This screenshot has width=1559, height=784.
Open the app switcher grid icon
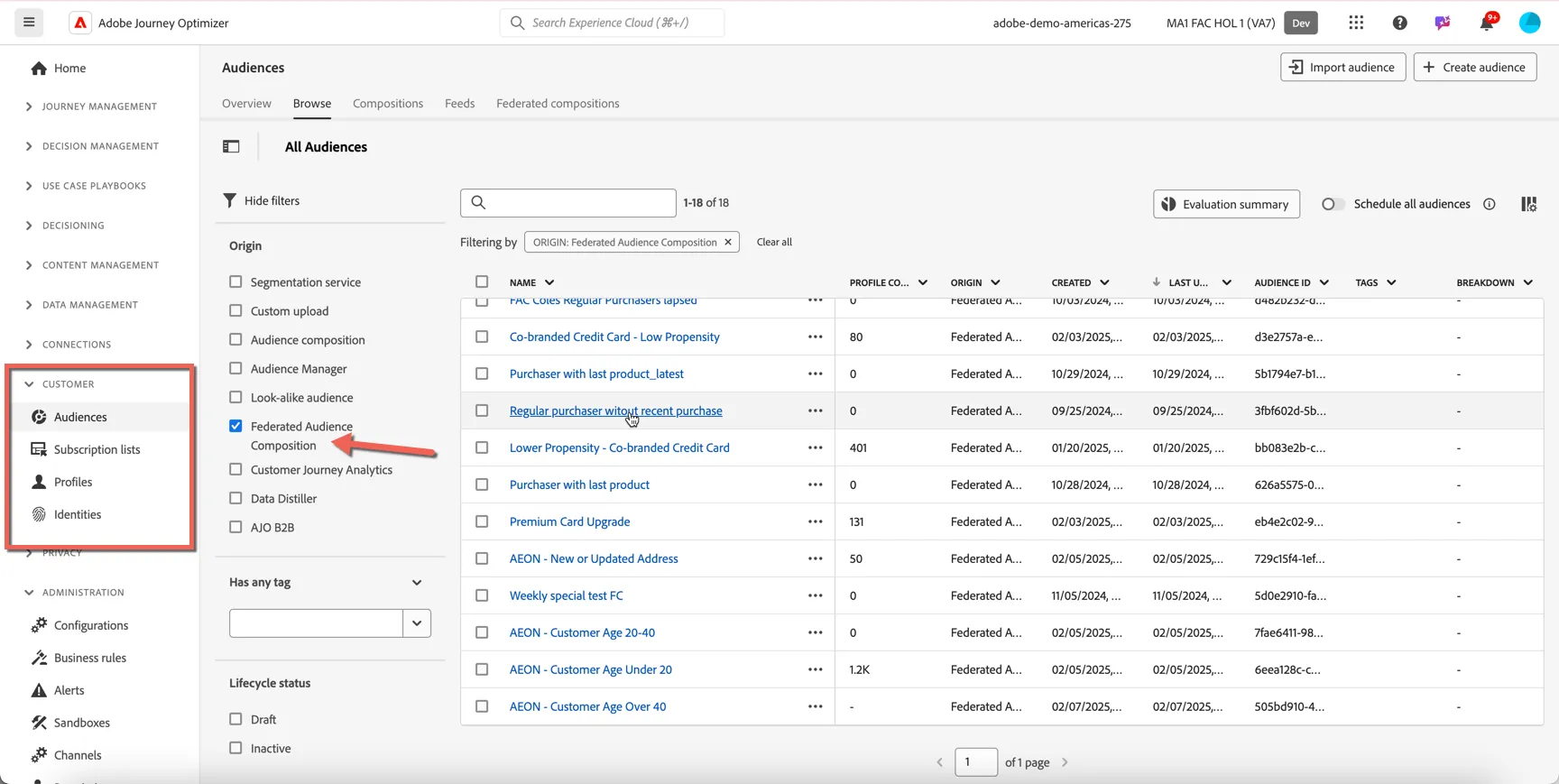[x=1356, y=23]
